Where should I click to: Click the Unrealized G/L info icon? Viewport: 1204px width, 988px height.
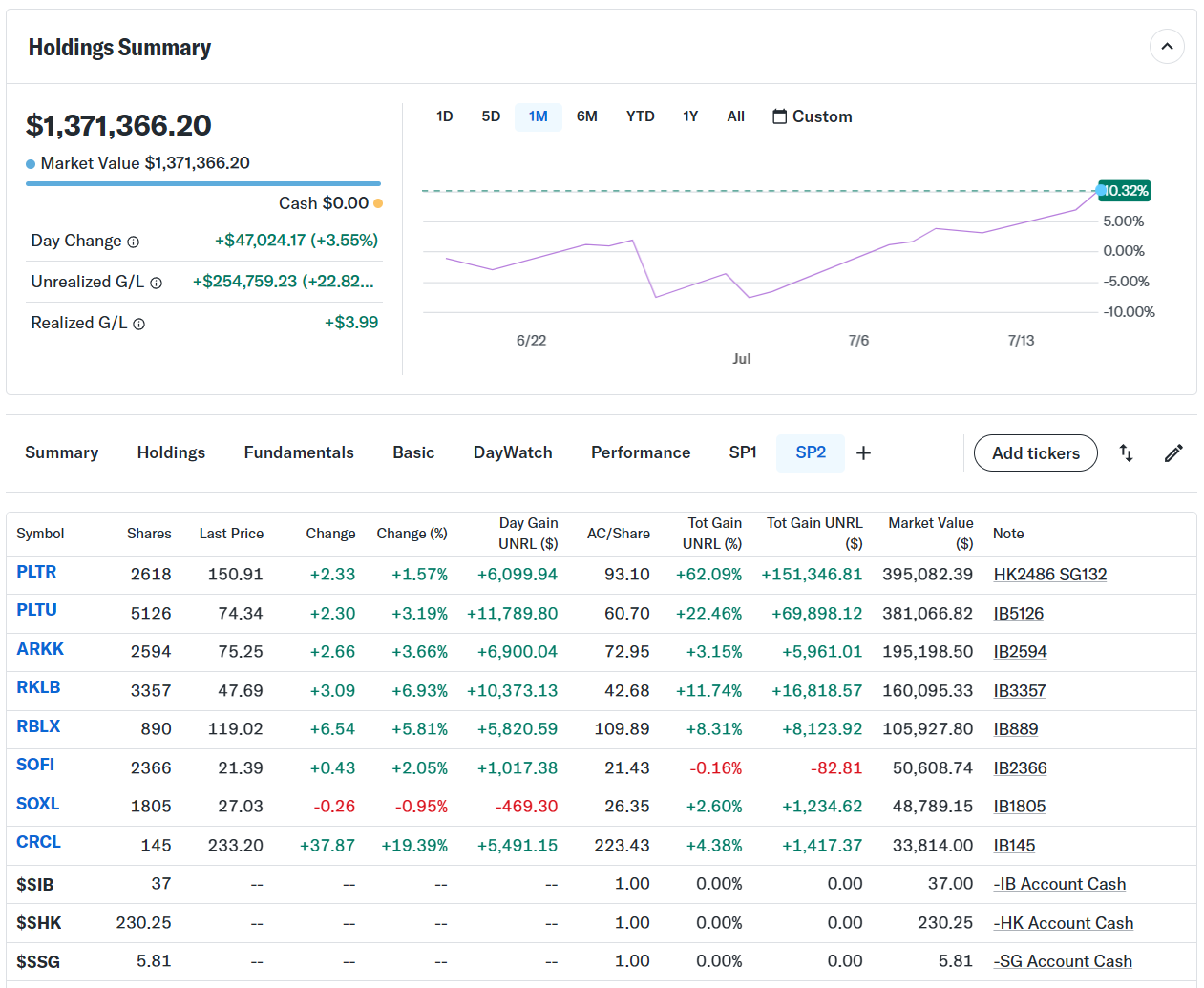tap(157, 284)
